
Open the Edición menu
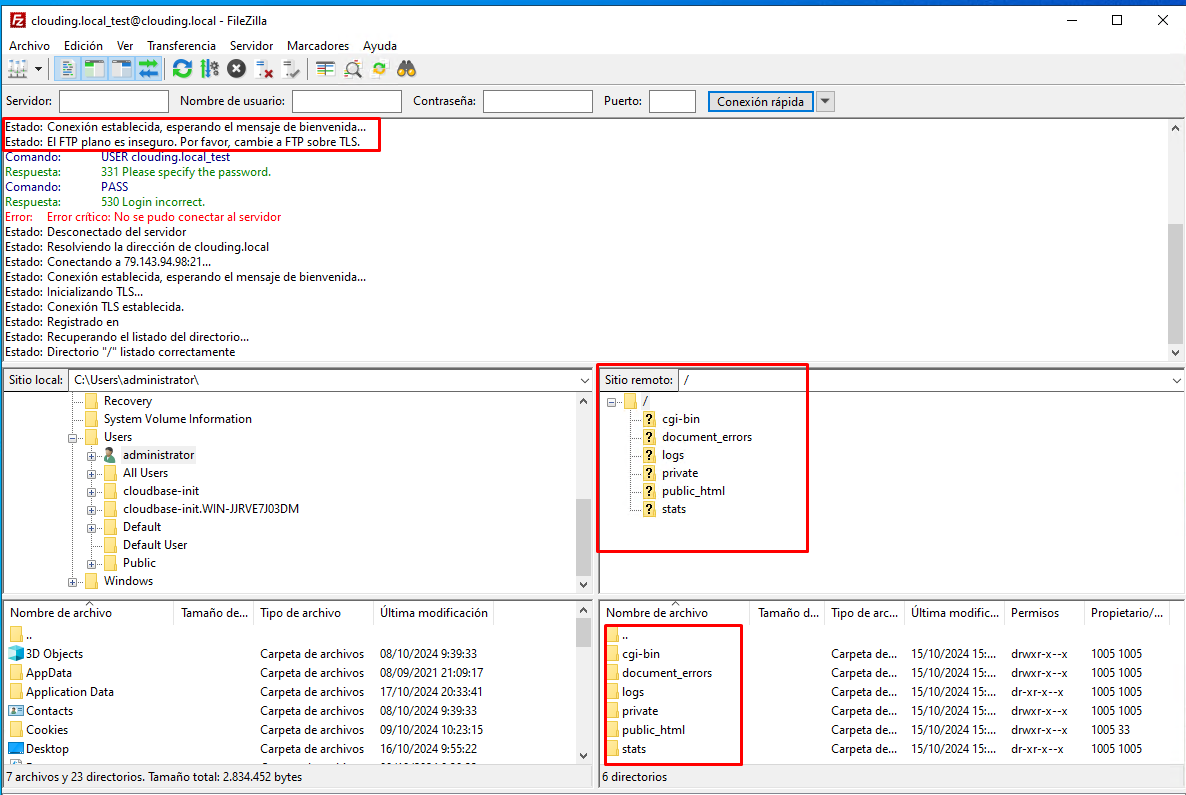(x=83, y=46)
